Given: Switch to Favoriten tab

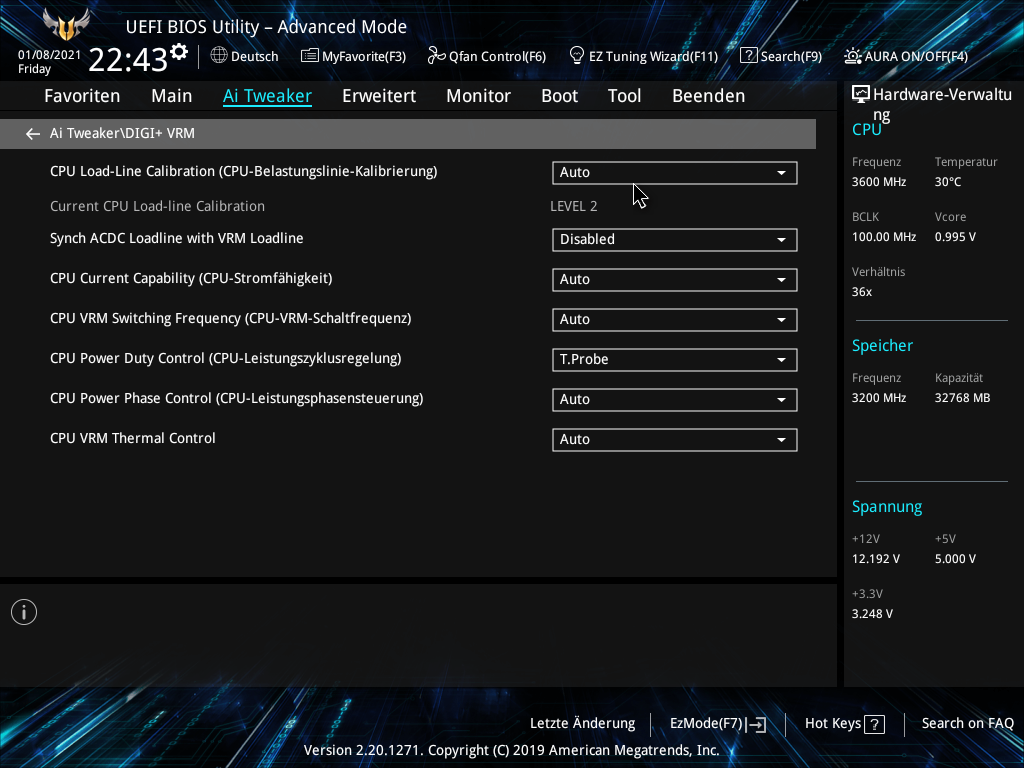Looking at the screenshot, I should pyautogui.click(x=82, y=96).
